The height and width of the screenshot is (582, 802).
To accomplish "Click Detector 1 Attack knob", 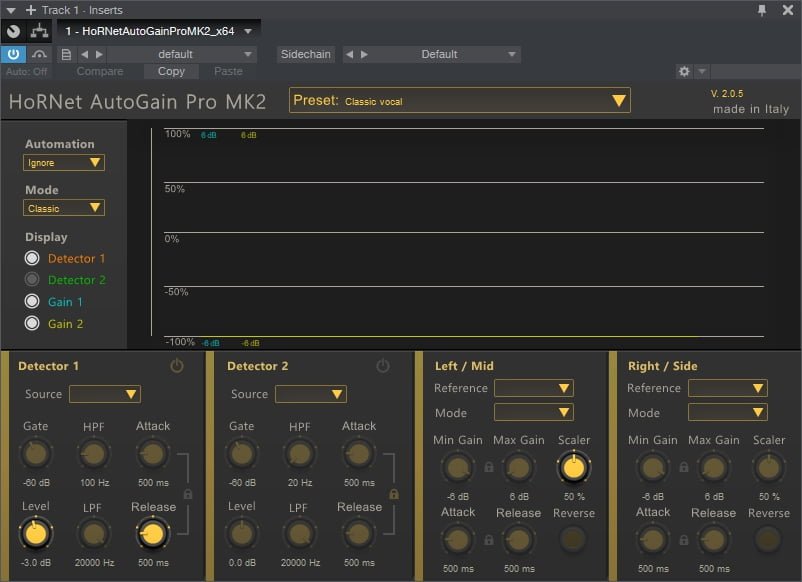I will pyautogui.click(x=152, y=454).
